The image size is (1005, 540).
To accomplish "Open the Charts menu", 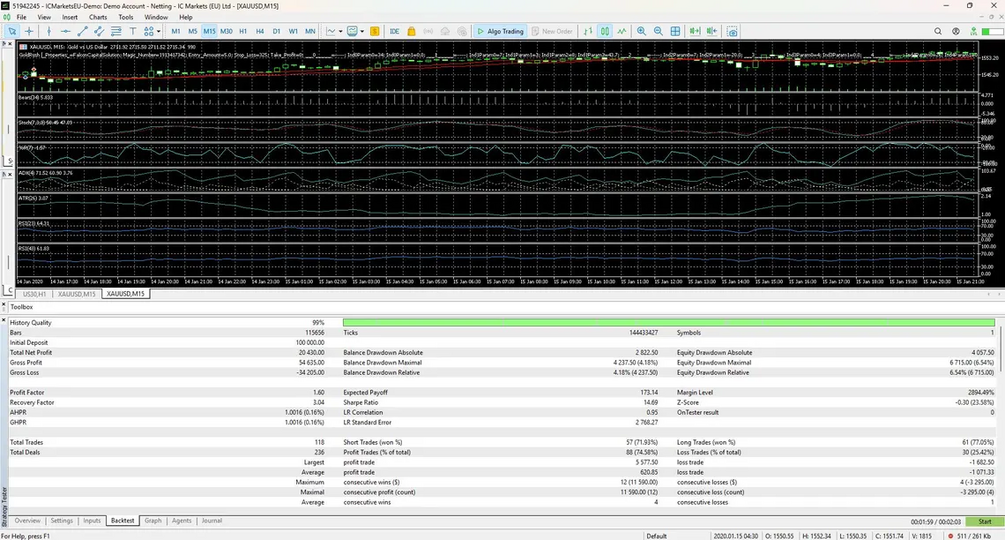I will [98, 17].
